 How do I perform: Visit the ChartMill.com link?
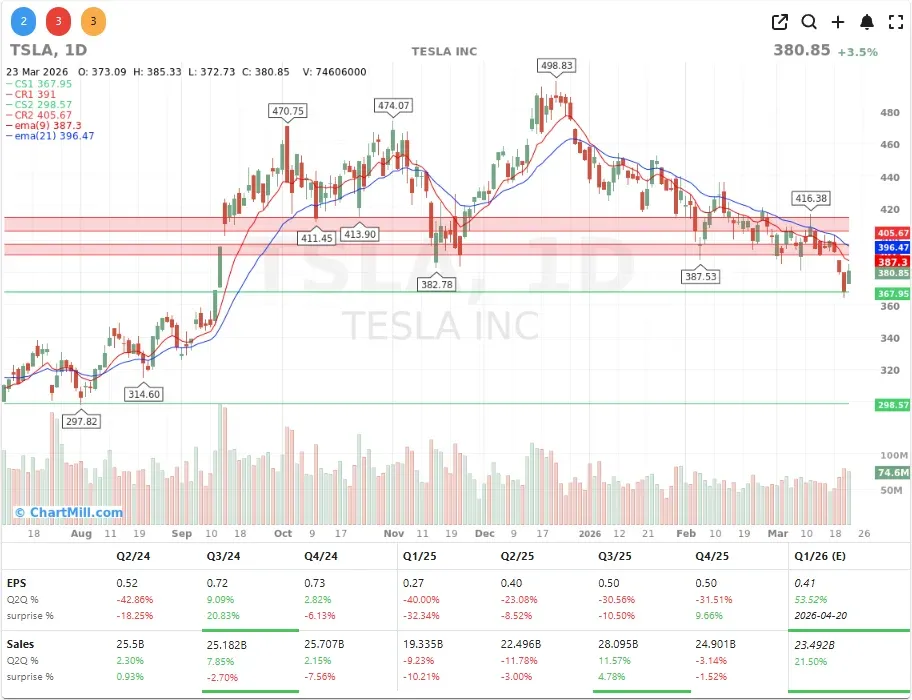tap(72, 513)
